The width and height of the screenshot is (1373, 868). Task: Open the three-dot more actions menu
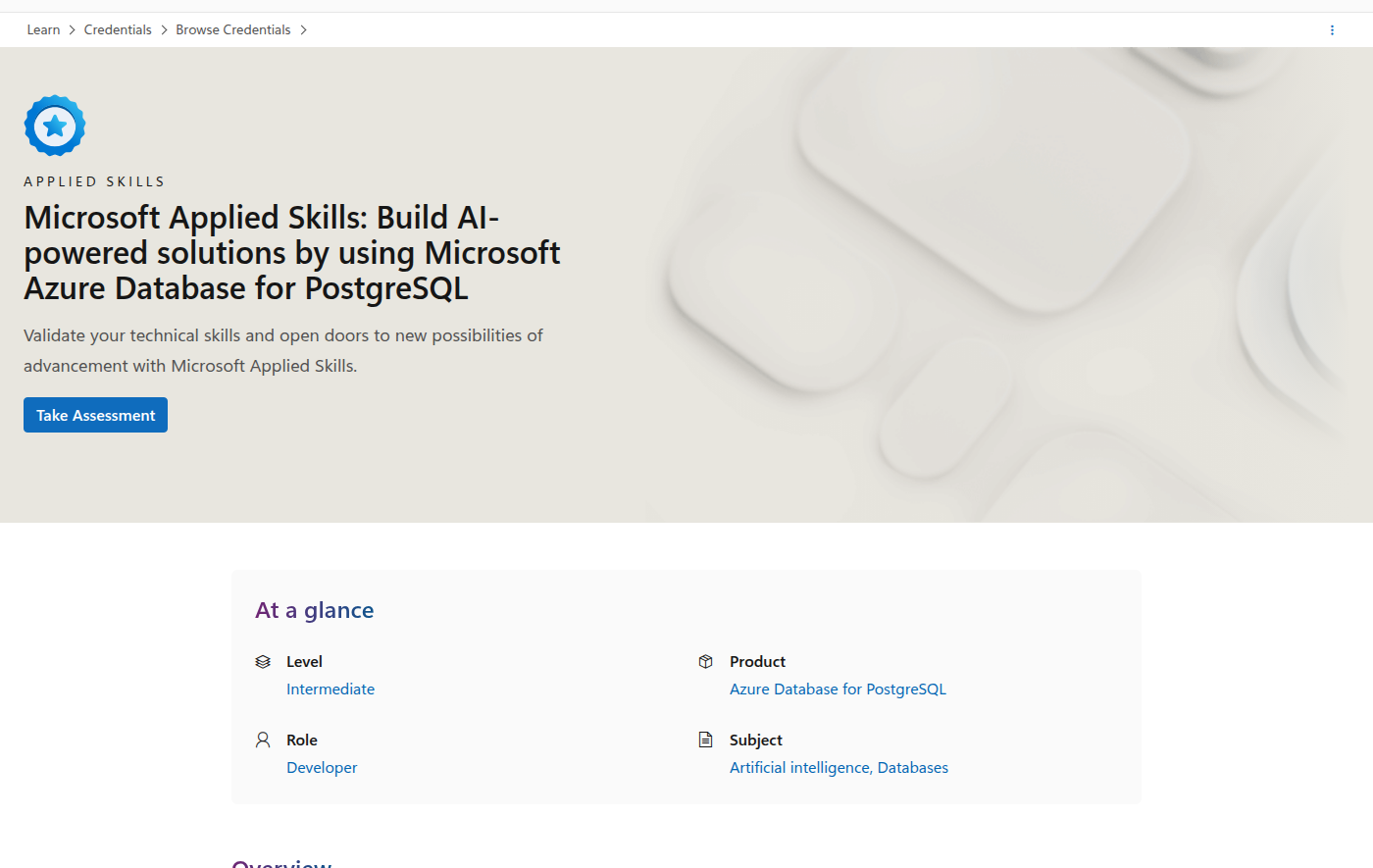1332,30
